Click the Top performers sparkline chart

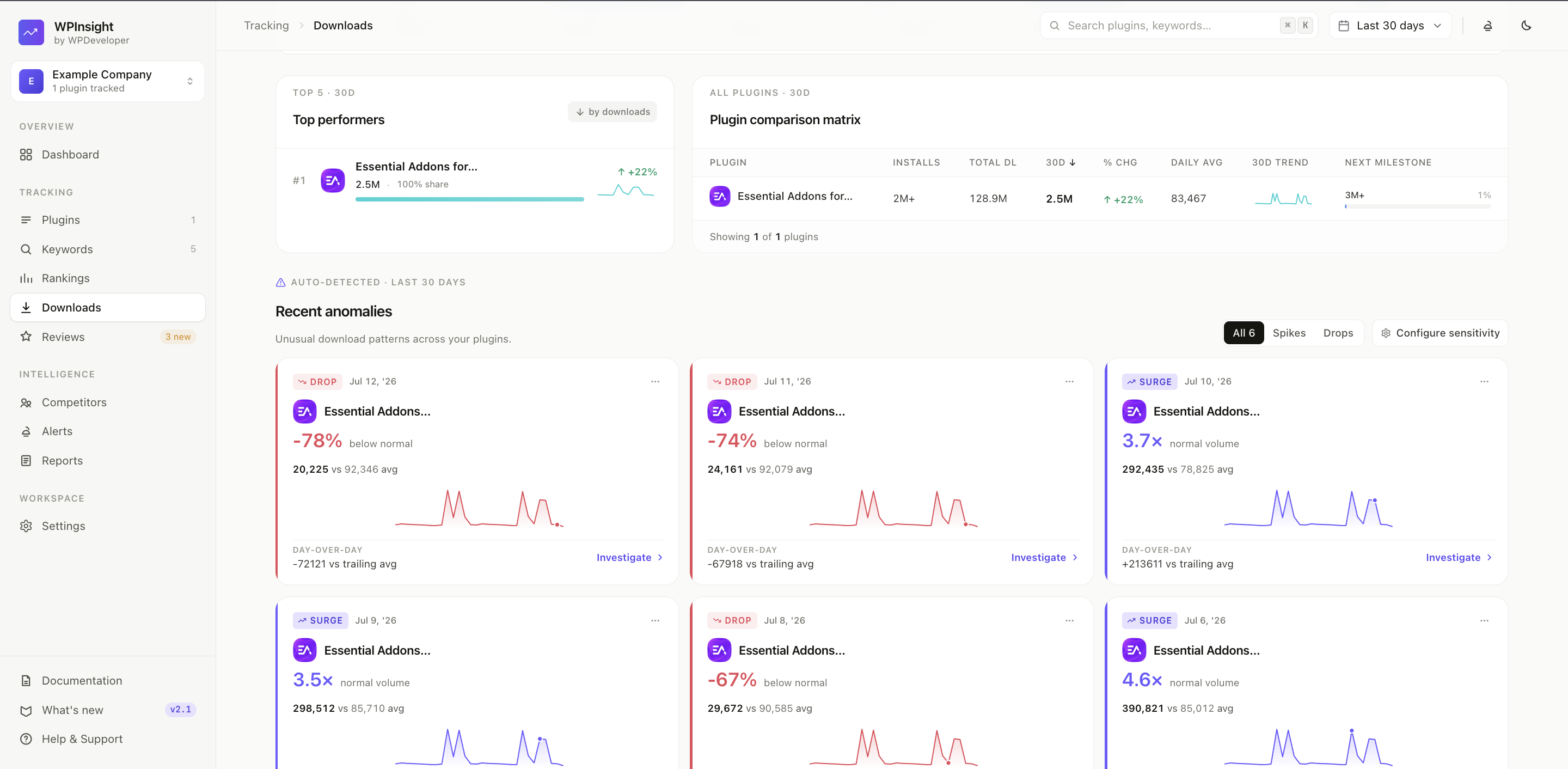626,191
